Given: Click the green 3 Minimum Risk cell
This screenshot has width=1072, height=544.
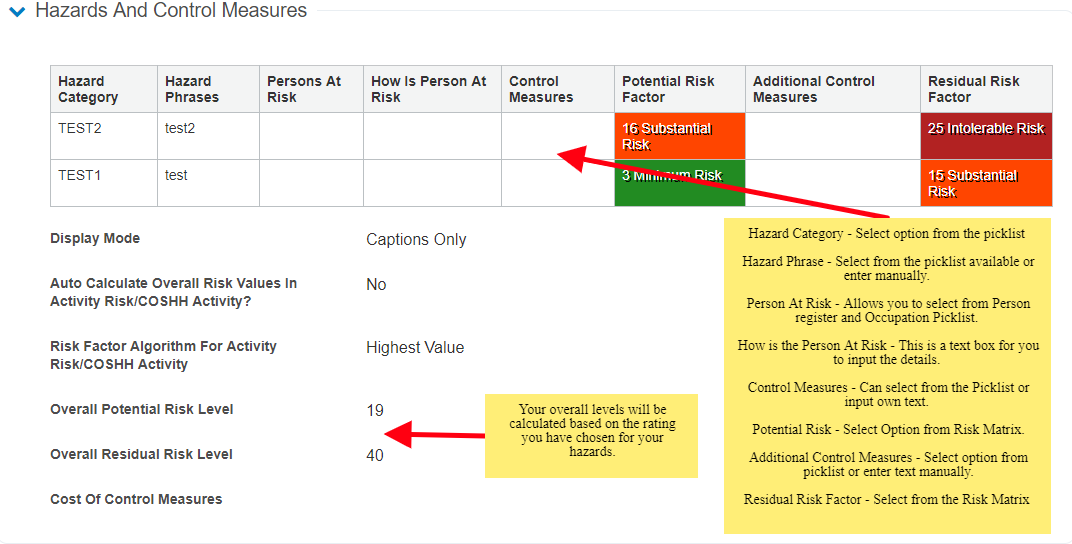Looking at the screenshot, I should [x=680, y=183].
